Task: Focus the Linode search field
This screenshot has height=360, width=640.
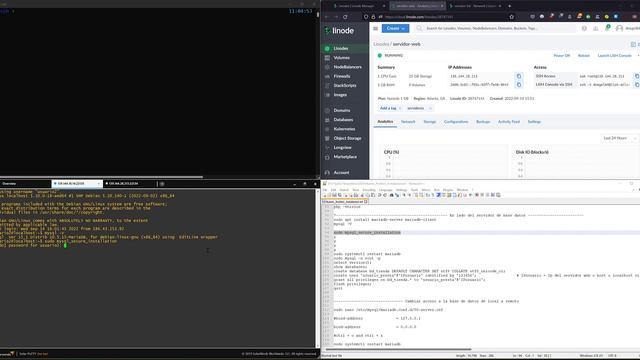Action: pos(496,29)
